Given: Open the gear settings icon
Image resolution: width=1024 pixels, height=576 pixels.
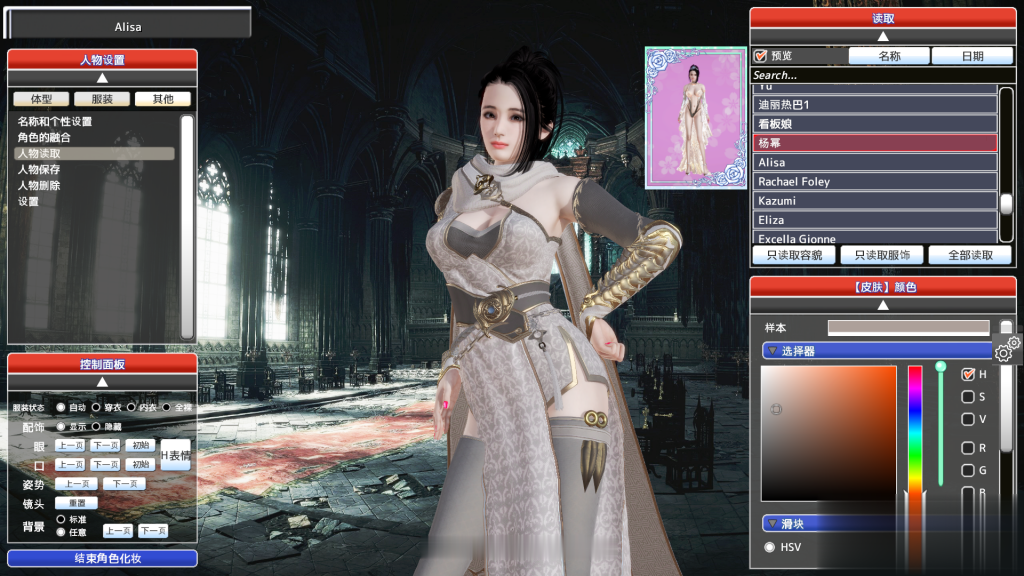Looking at the screenshot, I should pos(1007,349).
